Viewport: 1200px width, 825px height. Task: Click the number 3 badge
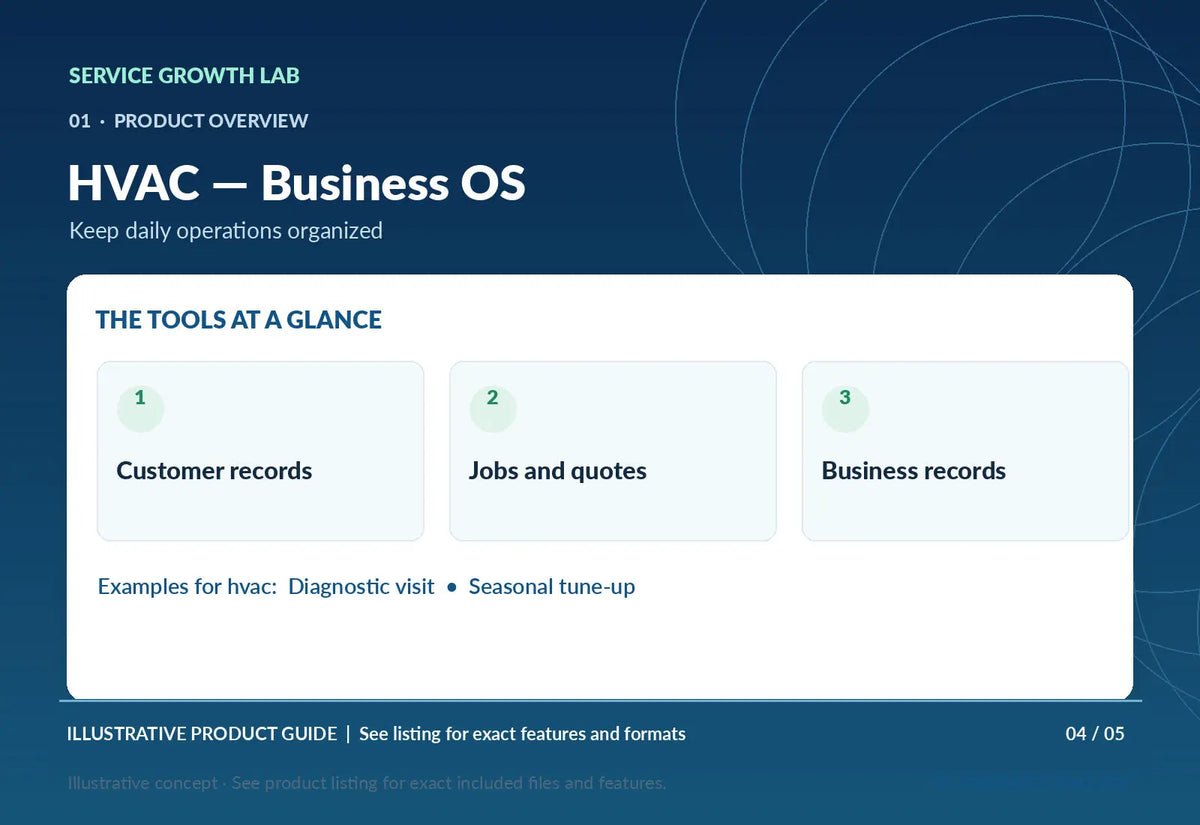pos(845,408)
